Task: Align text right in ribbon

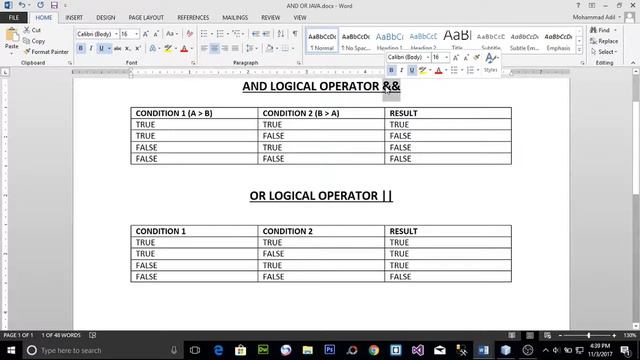Action: click(x=225, y=49)
